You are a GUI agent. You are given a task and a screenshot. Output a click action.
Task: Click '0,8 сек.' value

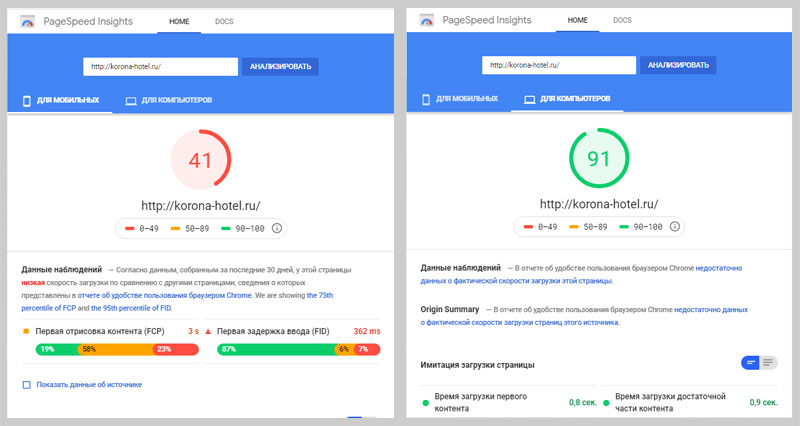pyautogui.click(x=583, y=403)
